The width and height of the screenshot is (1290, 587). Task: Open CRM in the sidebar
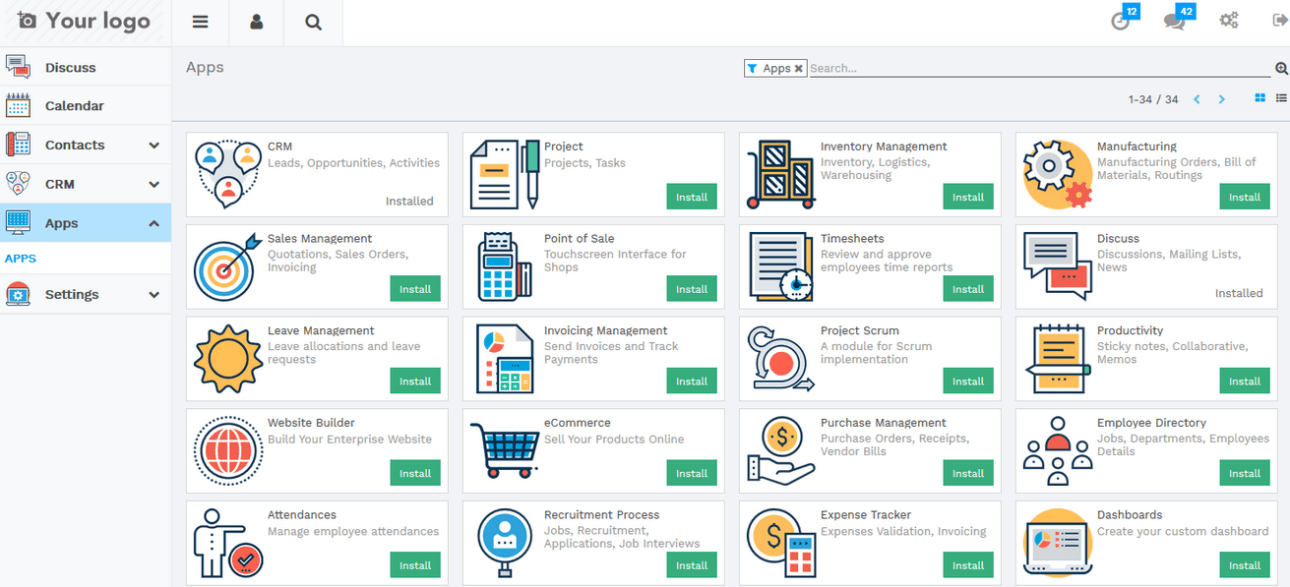(x=85, y=184)
